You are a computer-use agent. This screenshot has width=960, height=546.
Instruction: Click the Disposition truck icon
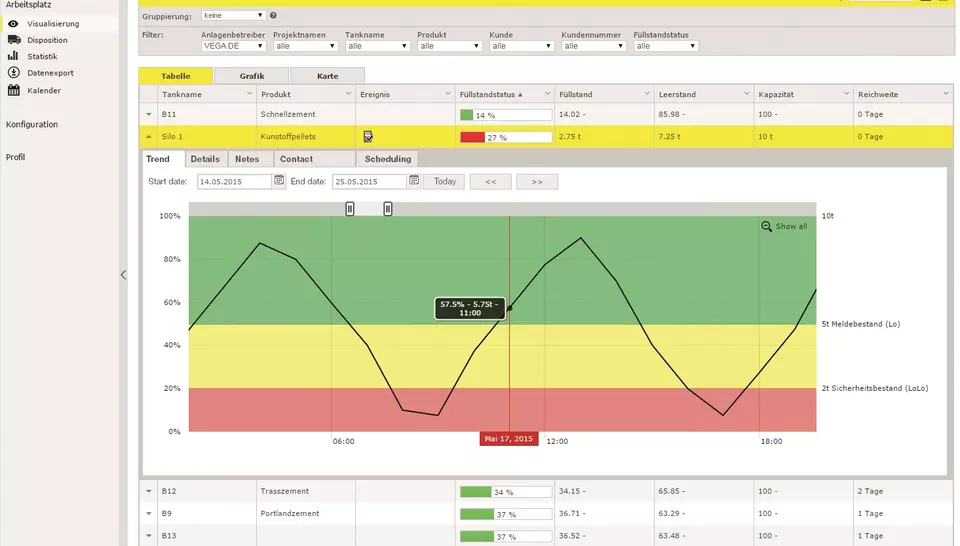[x=13, y=40]
